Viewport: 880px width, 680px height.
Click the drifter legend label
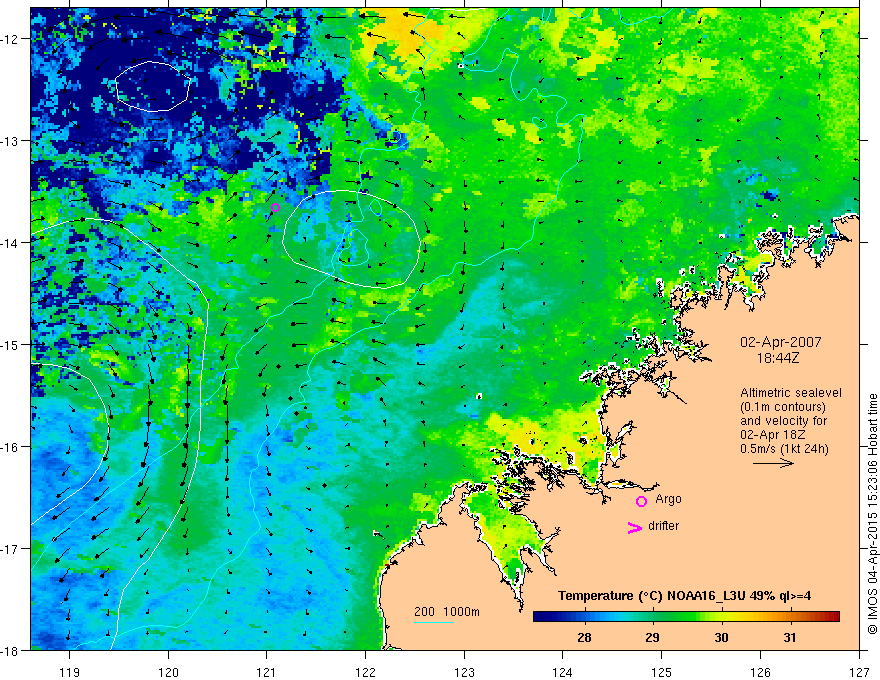663,526
